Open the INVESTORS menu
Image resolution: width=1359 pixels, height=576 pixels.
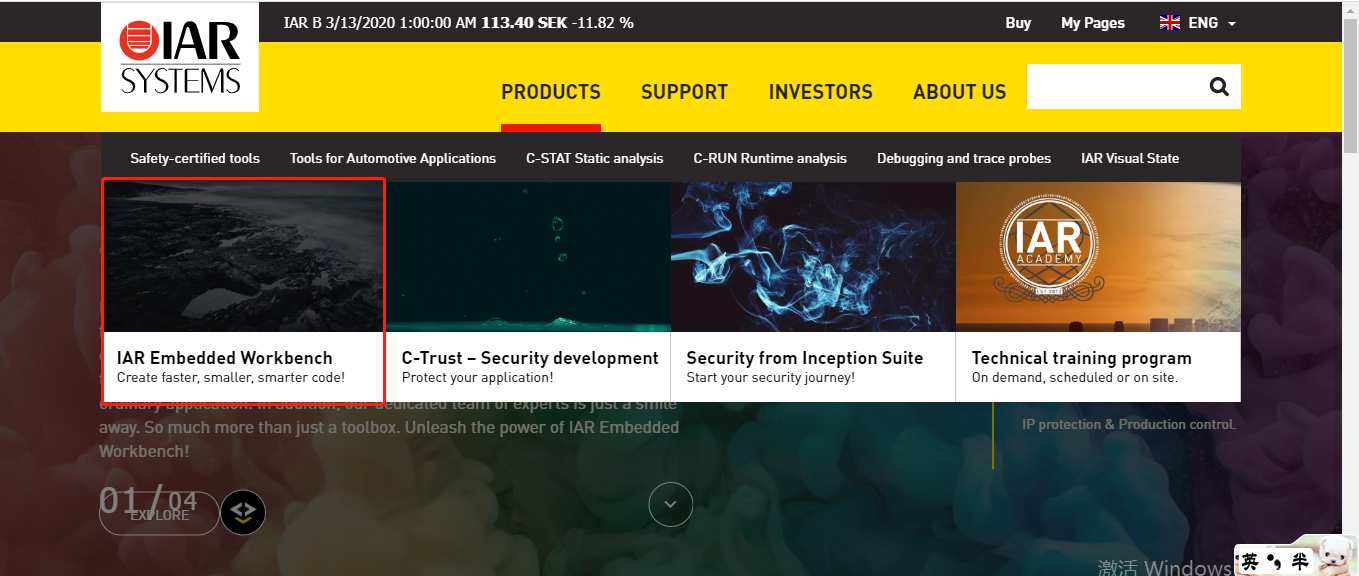click(x=820, y=92)
